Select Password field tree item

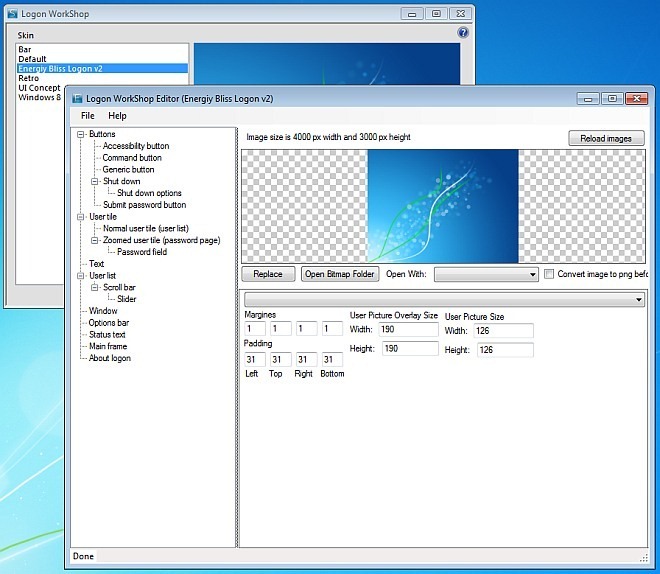pos(142,252)
